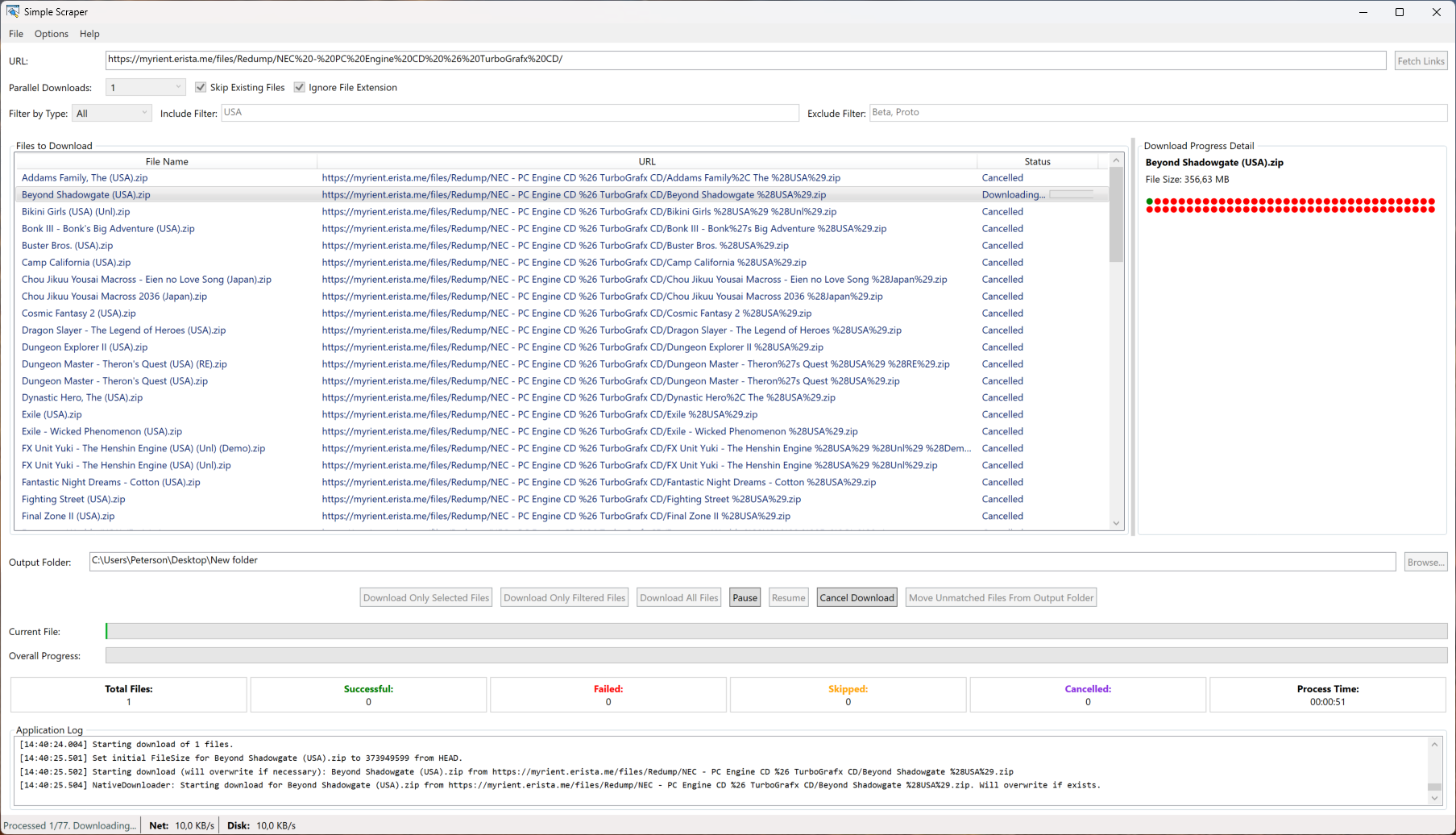Sort by the Status column header
The image size is (1456, 835).
1037,161
